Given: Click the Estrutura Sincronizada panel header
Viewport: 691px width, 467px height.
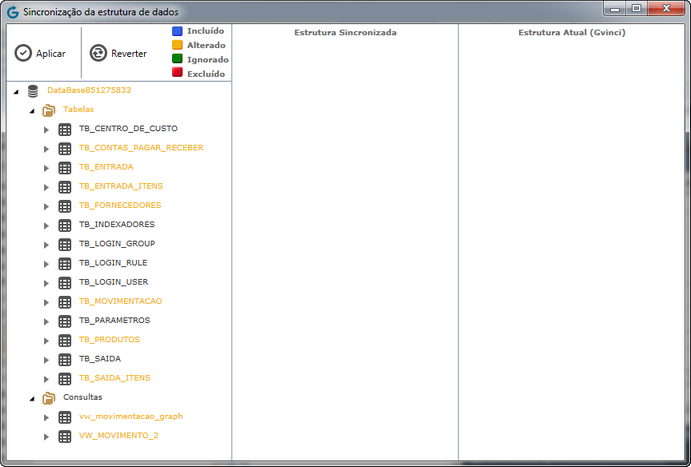Looking at the screenshot, I should point(345,33).
